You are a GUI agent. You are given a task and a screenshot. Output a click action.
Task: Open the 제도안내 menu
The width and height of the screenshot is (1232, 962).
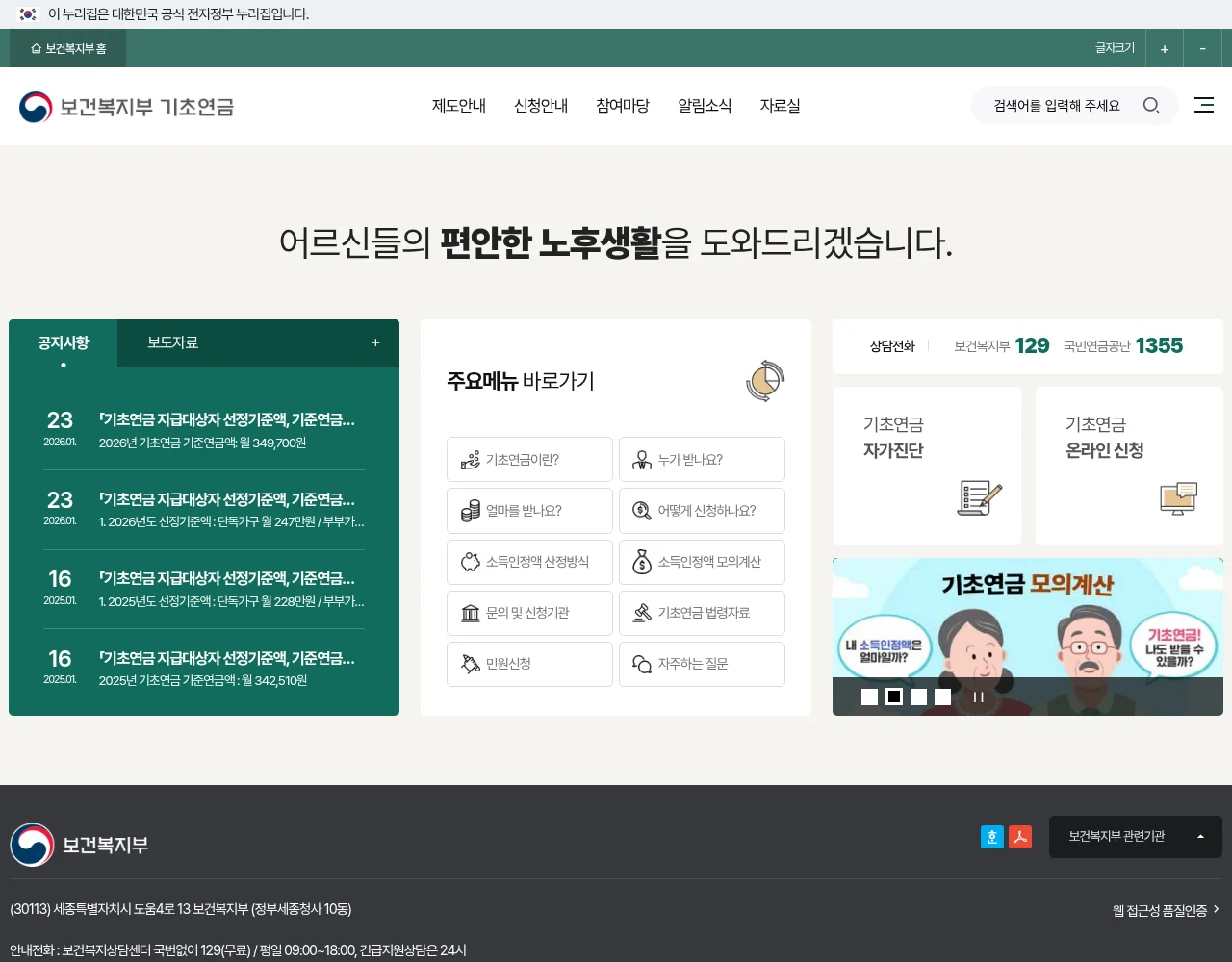[459, 106]
